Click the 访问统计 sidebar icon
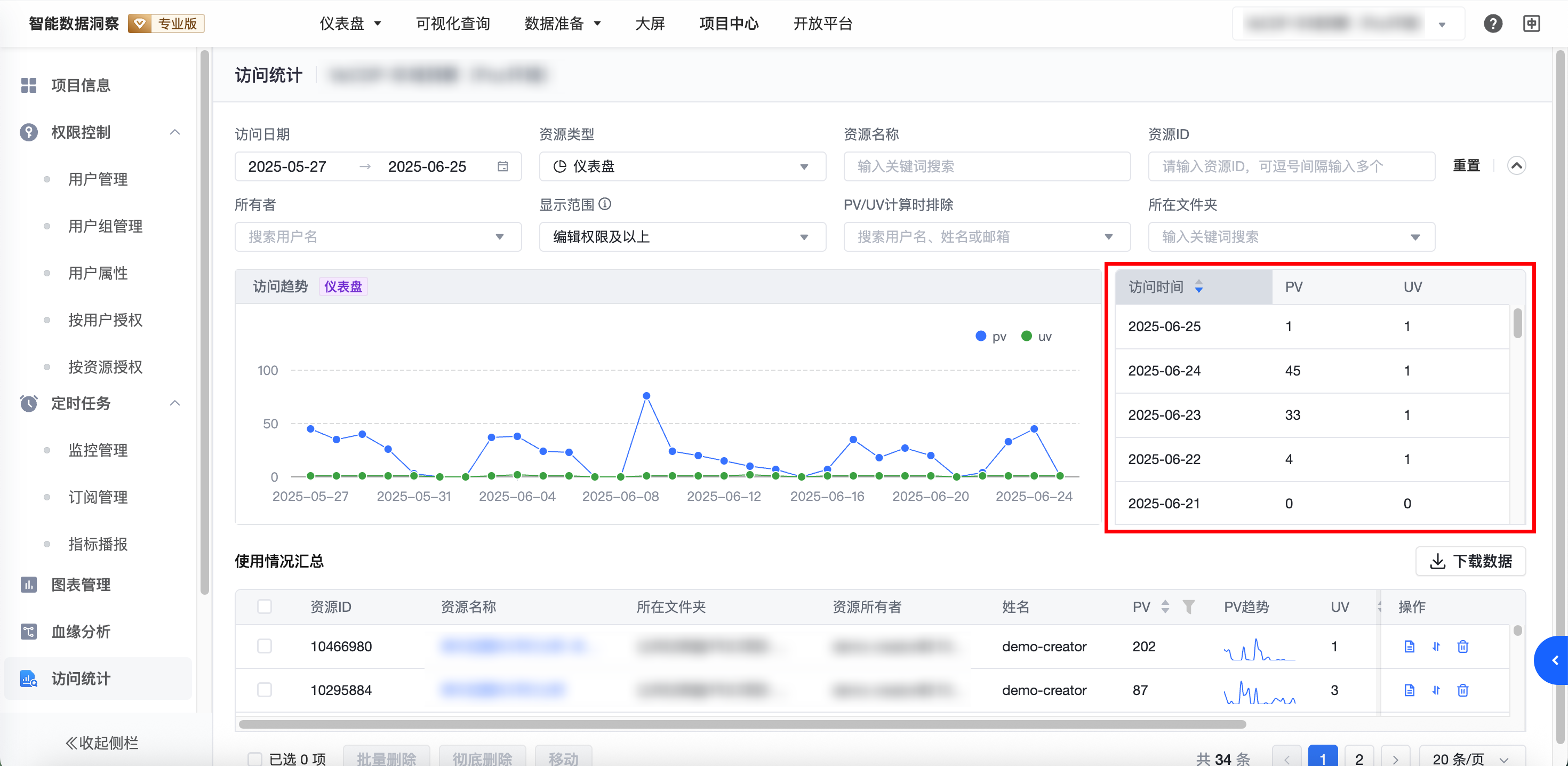1568x766 pixels. (29, 679)
